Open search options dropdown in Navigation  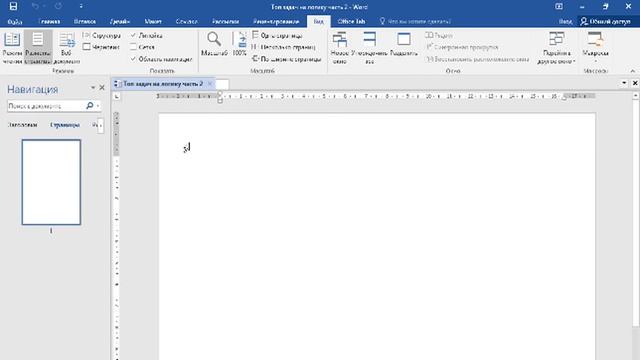click(x=98, y=106)
